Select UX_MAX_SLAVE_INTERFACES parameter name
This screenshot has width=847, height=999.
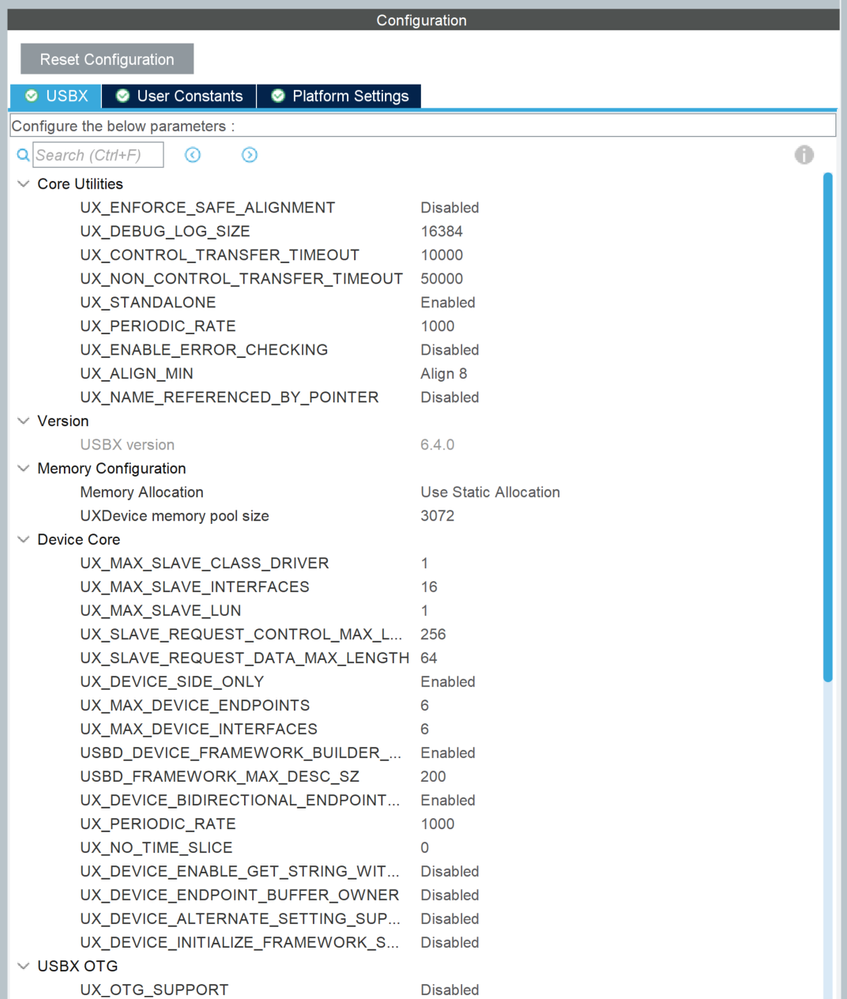pyautogui.click(x=194, y=587)
